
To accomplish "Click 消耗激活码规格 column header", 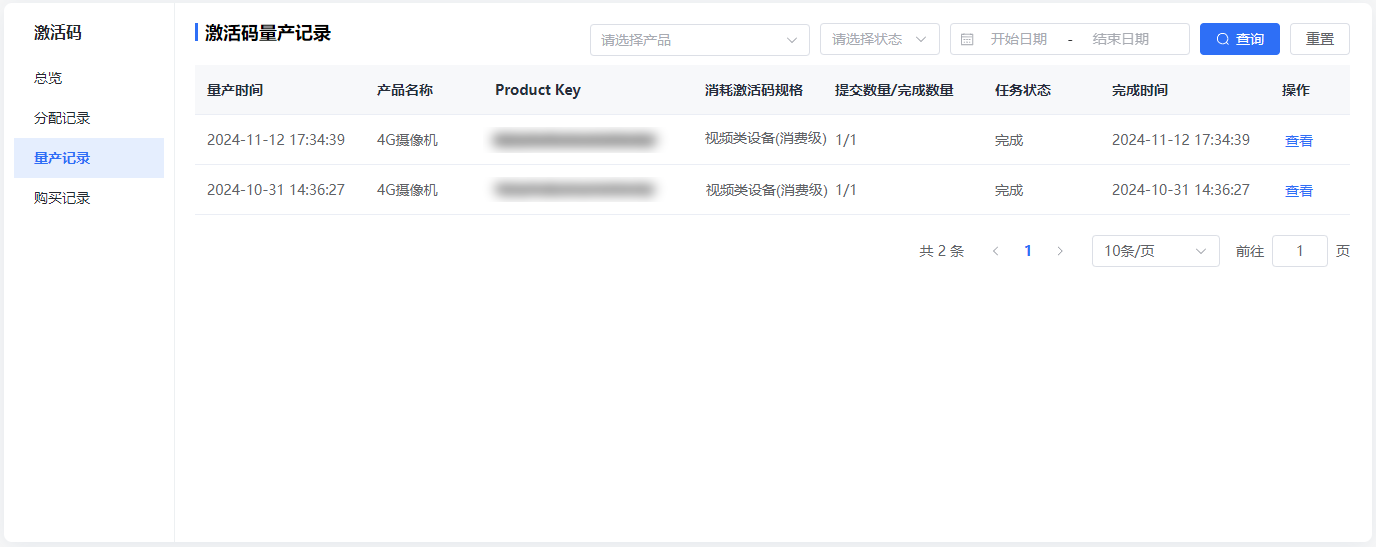I will point(754,90).
